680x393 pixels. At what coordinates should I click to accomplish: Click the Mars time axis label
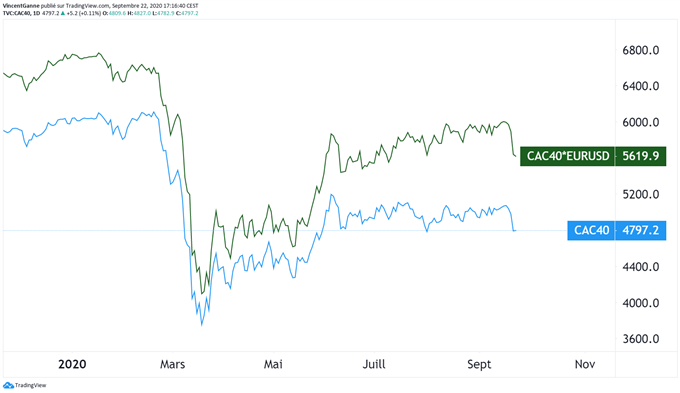coord(173,364)
